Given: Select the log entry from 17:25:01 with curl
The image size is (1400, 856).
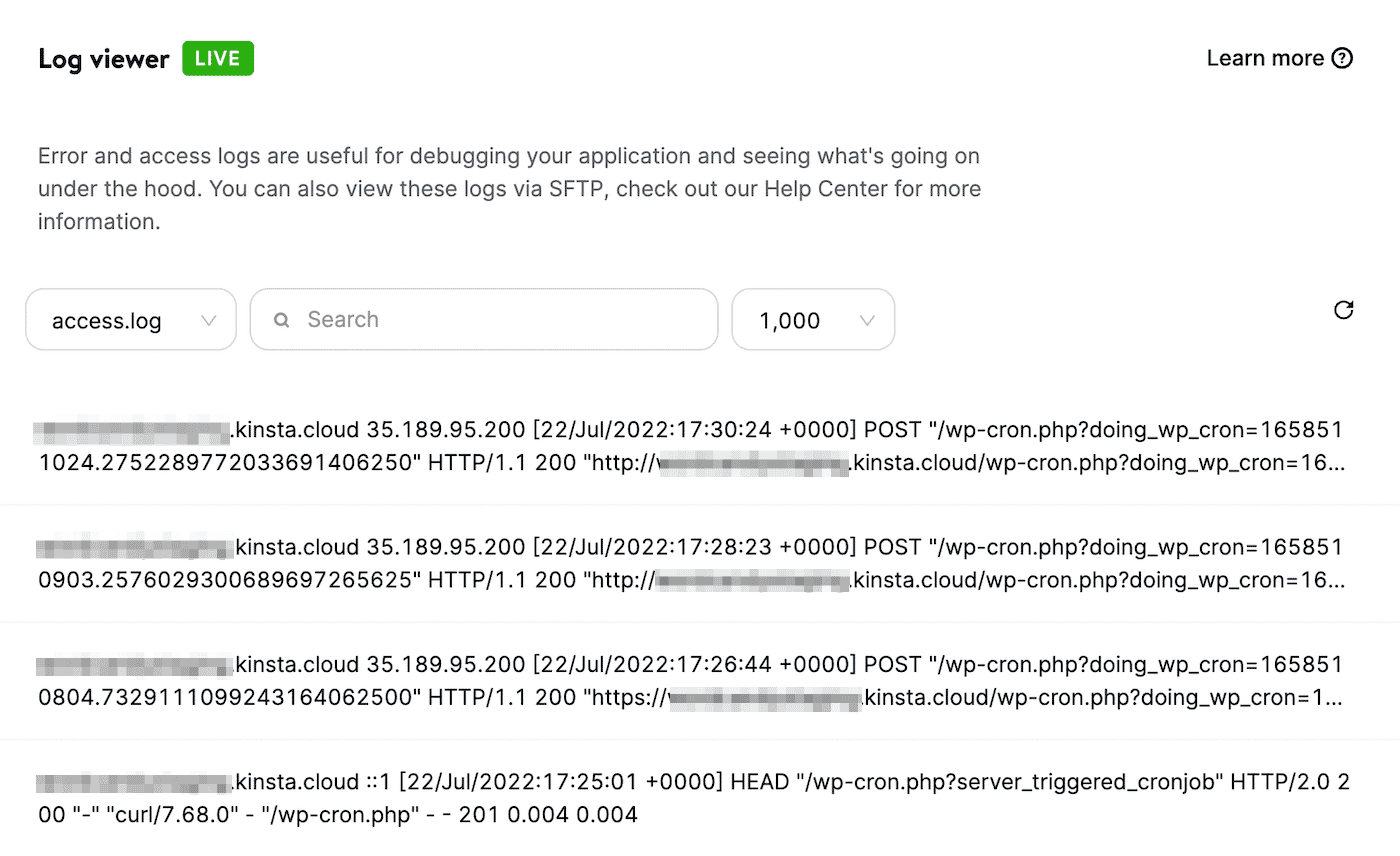Looking at the screenshot, I should point(690,797).
